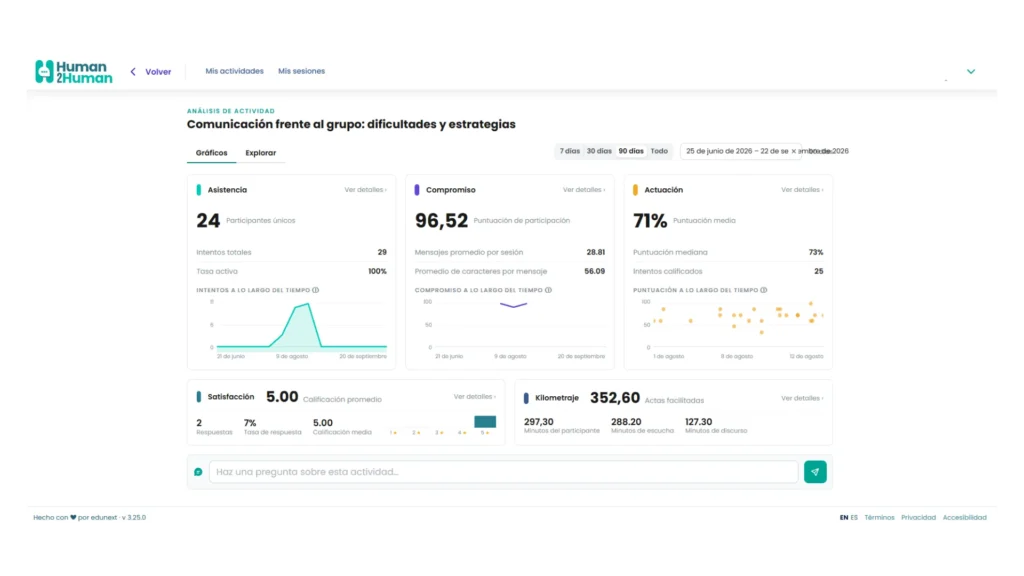Open Ver detalles for Actuación

pyautogui.click(x=802, y=190)
